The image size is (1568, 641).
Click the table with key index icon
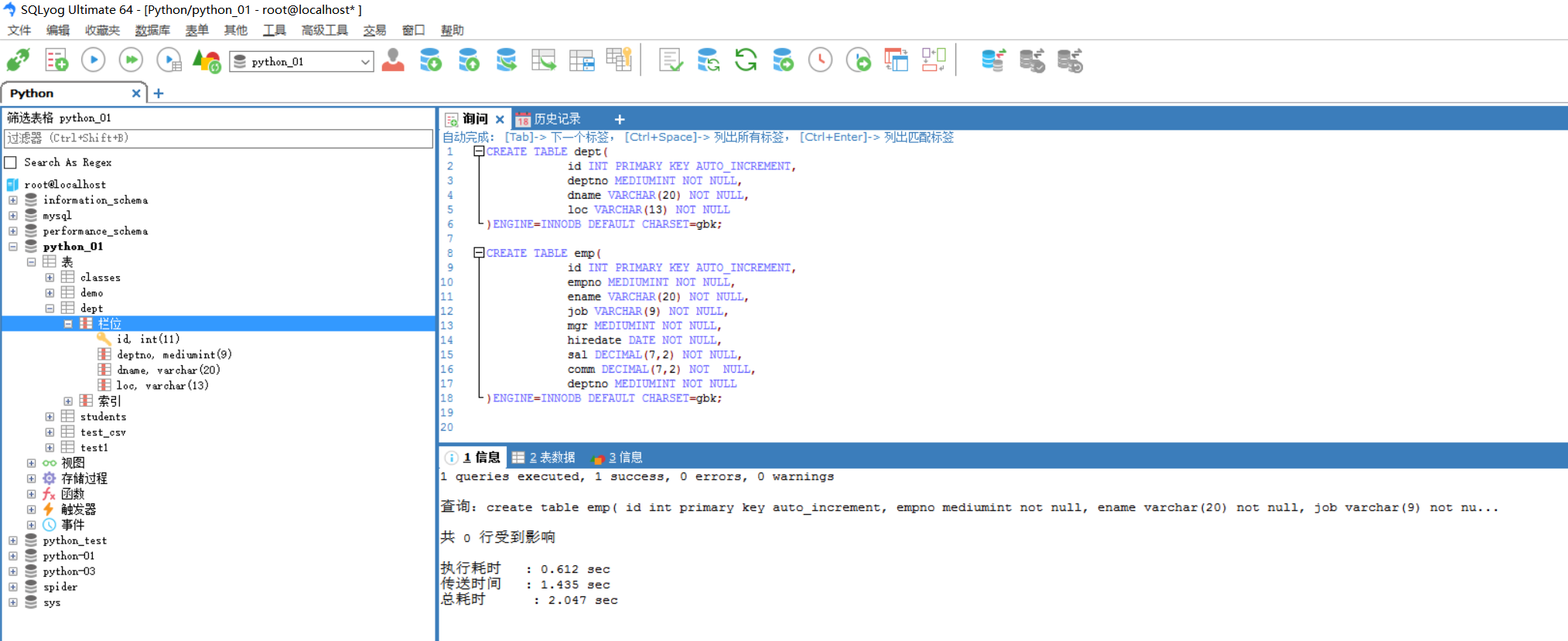click(620, 60)
